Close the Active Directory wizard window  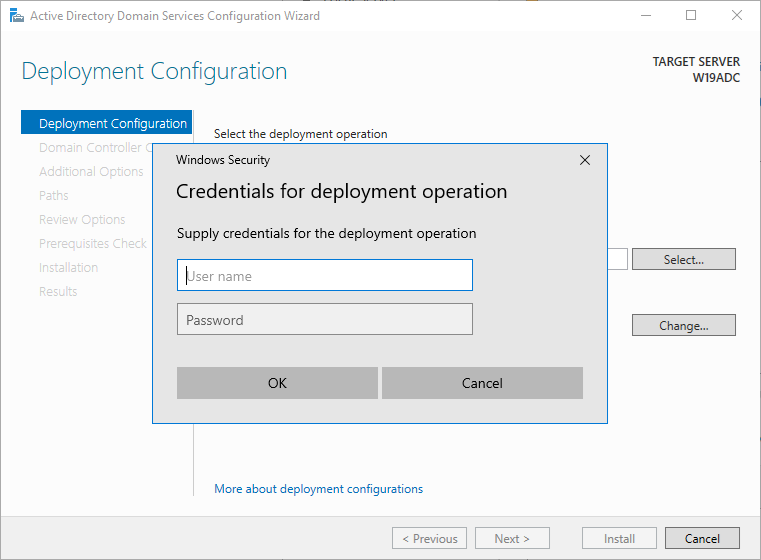click(x=737, y=16)
